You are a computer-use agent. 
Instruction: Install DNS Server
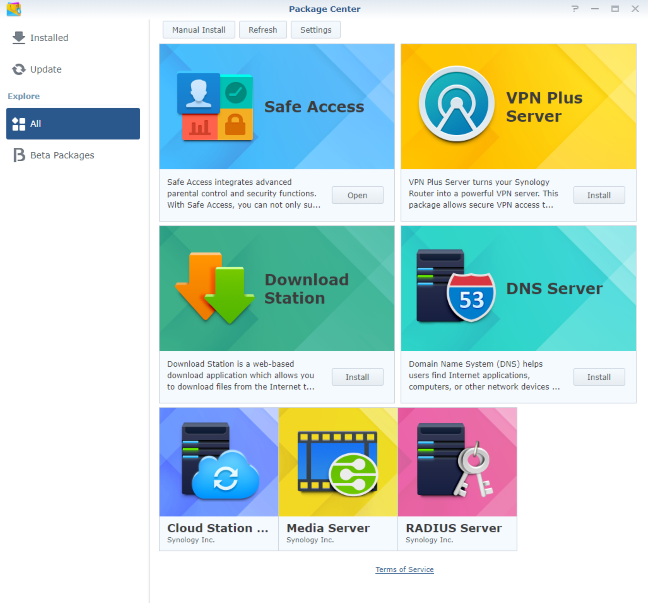click(599, 377)
